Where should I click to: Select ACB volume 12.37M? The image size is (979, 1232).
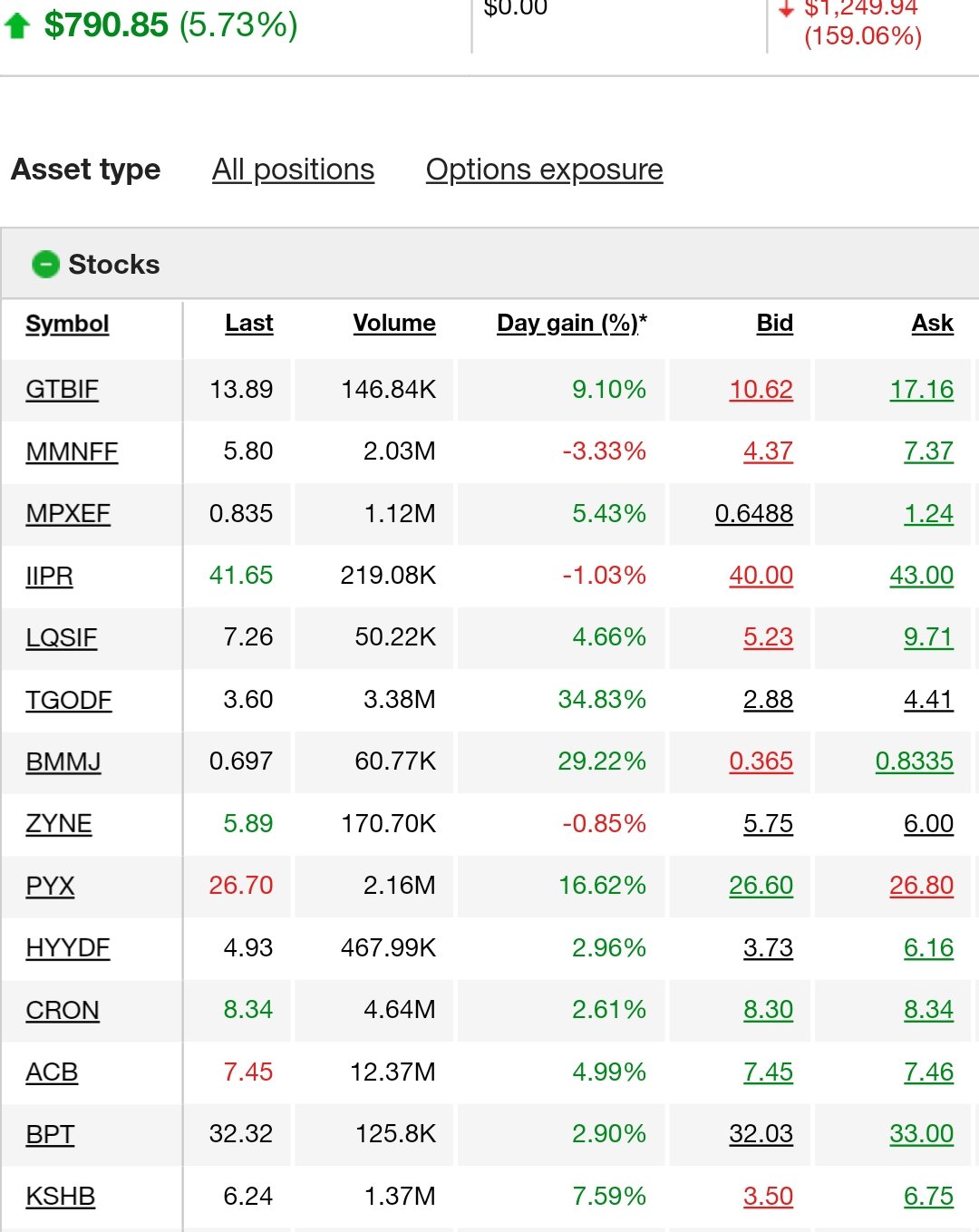393,1072
